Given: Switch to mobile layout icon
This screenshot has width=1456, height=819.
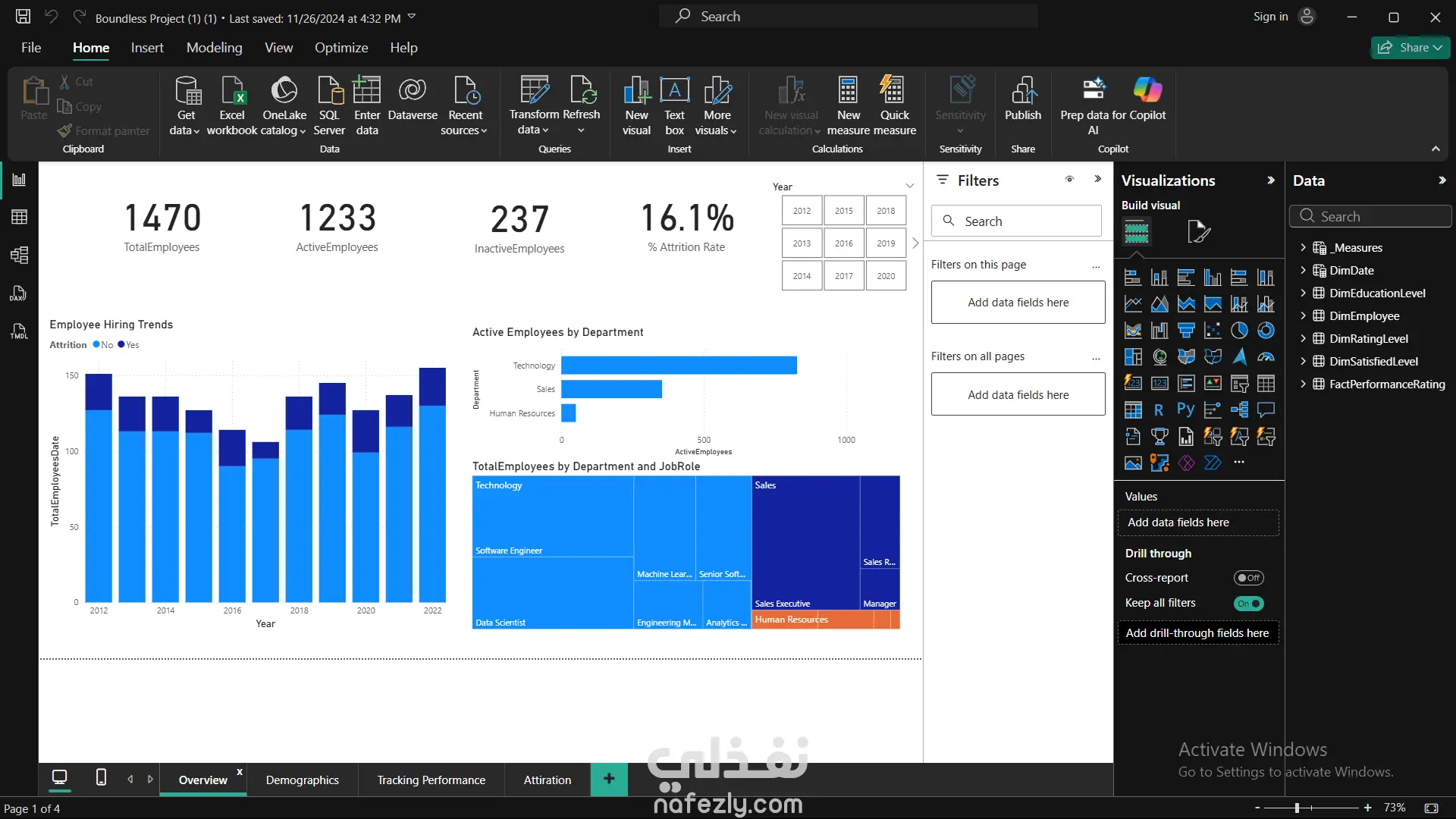Looking at the screenshot, I should point(101,777).
